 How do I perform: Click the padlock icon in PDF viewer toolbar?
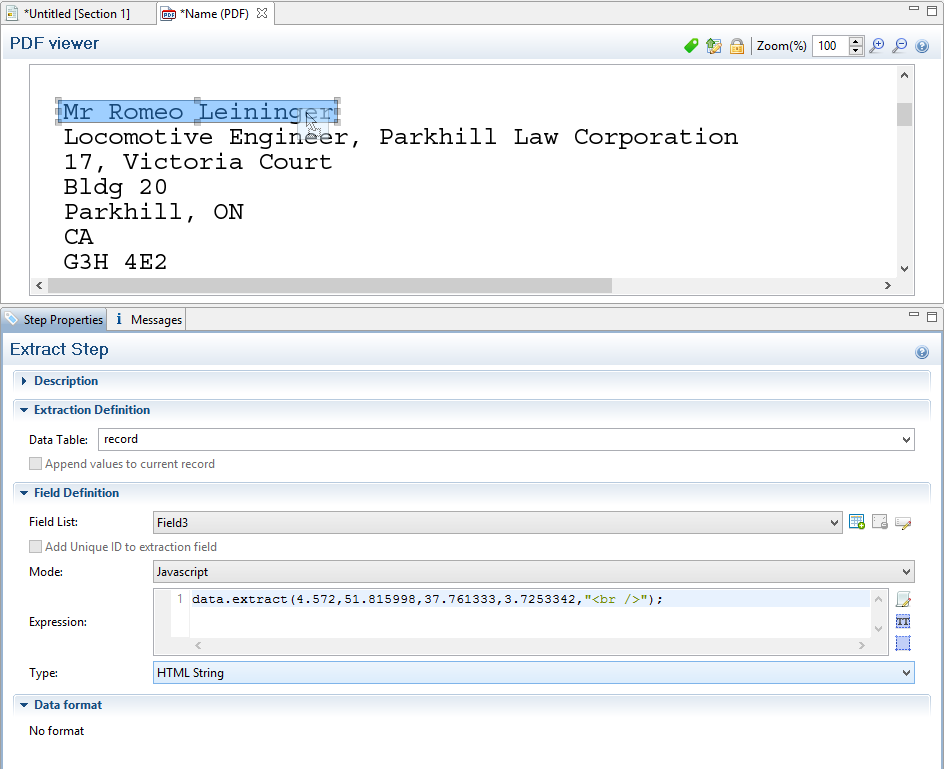tap(737, 46)
